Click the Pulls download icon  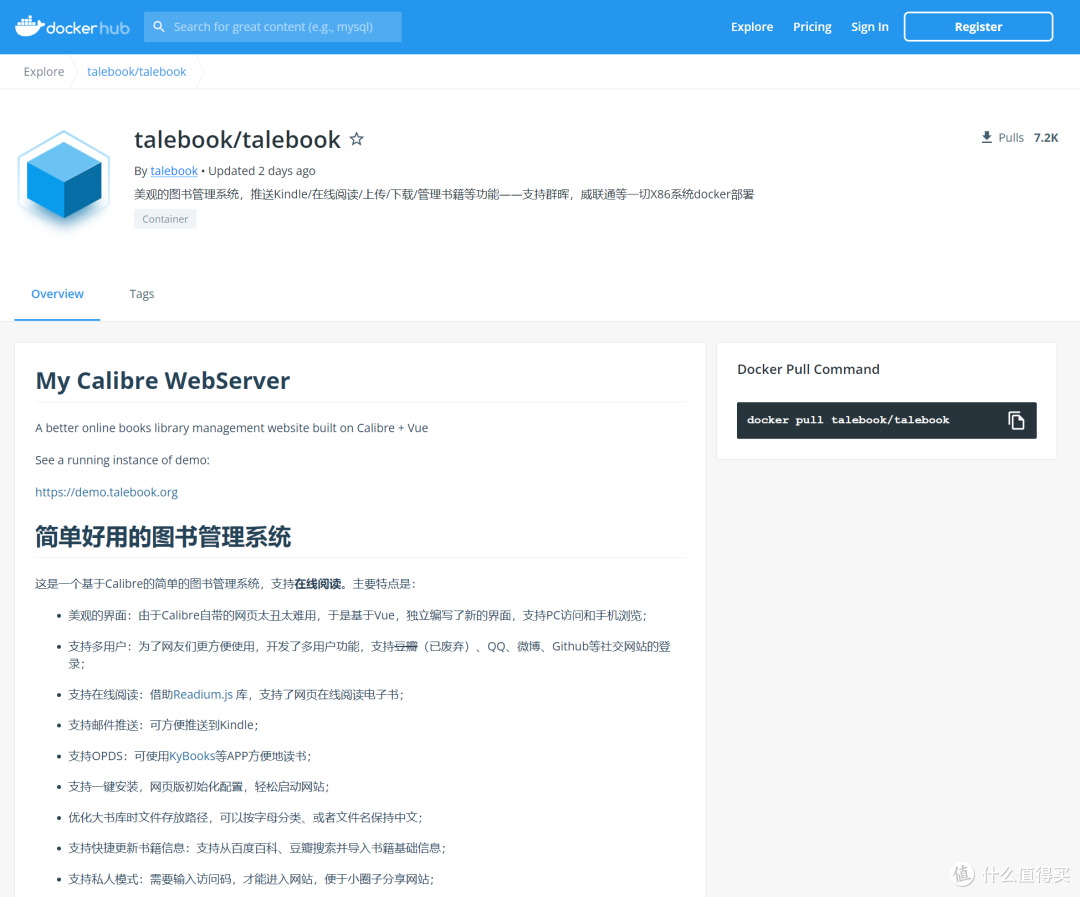click(984, 137)
